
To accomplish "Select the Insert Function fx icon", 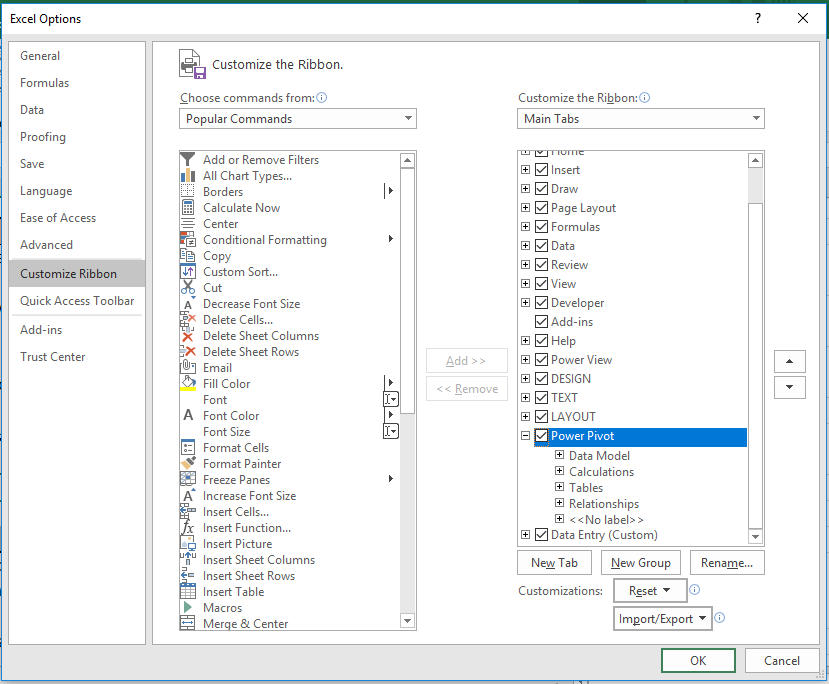I will click(x=188, y=528).
